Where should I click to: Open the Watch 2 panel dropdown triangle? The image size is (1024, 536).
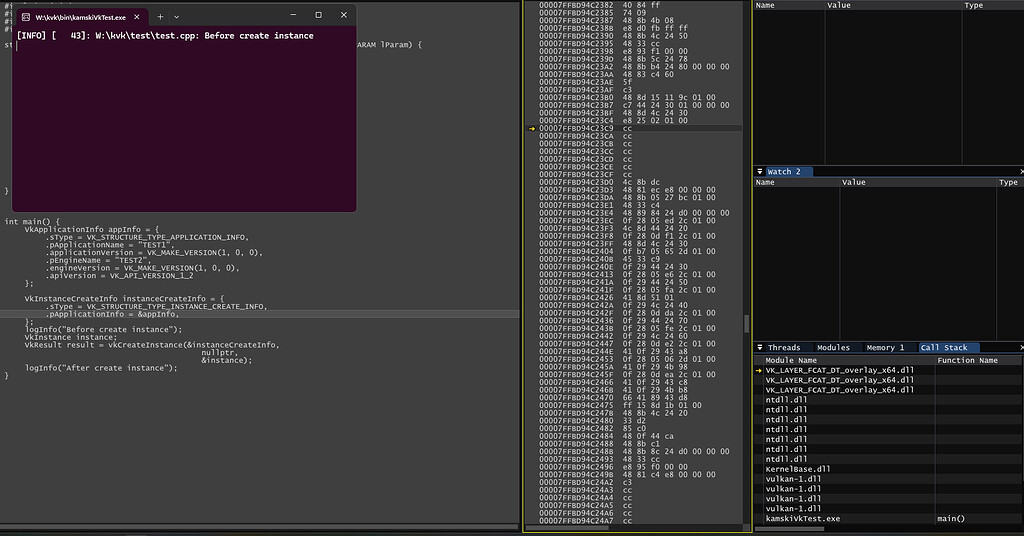click(760, 172)
